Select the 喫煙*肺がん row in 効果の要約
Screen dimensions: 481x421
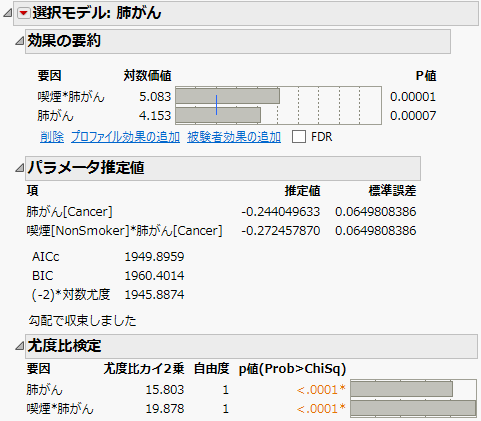(x=71, y=97)
